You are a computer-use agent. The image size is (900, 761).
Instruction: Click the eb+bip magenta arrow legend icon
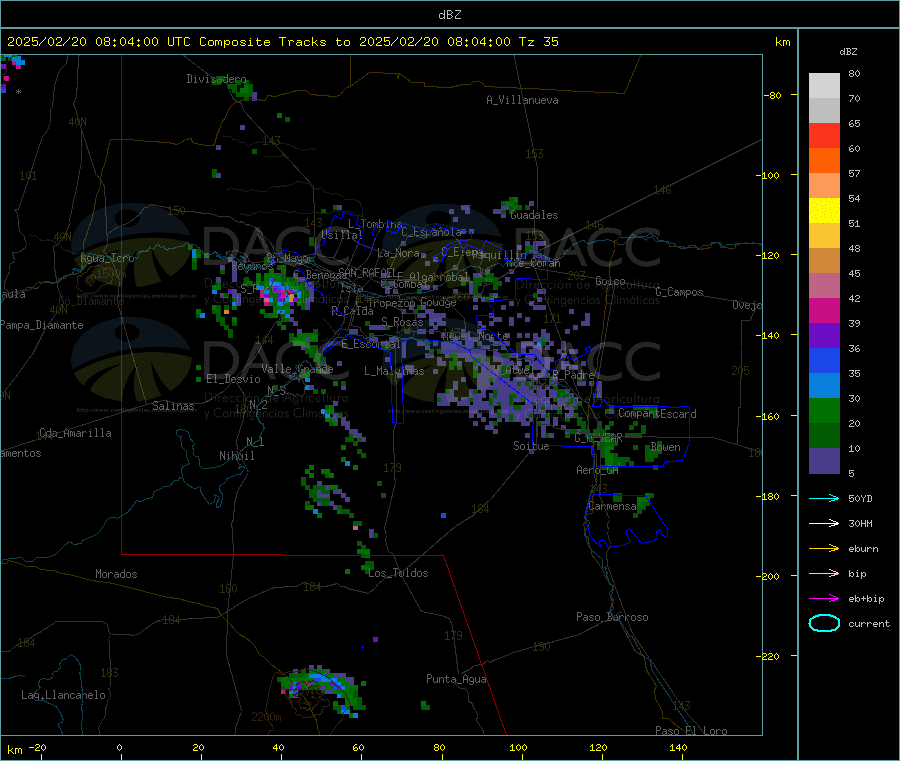tap(824, 598)
